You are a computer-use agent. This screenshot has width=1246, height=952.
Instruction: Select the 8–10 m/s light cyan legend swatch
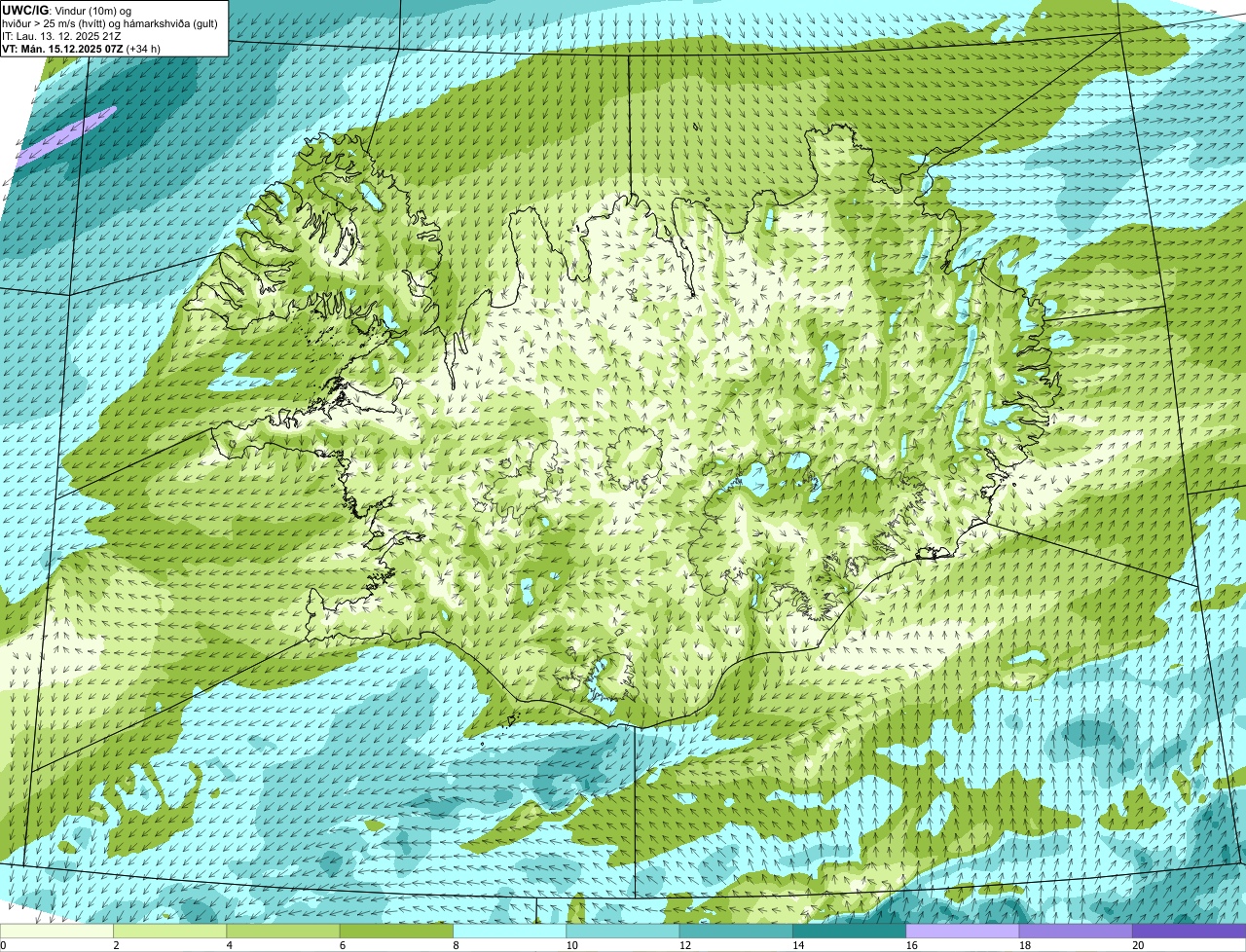tap(509, 932)
